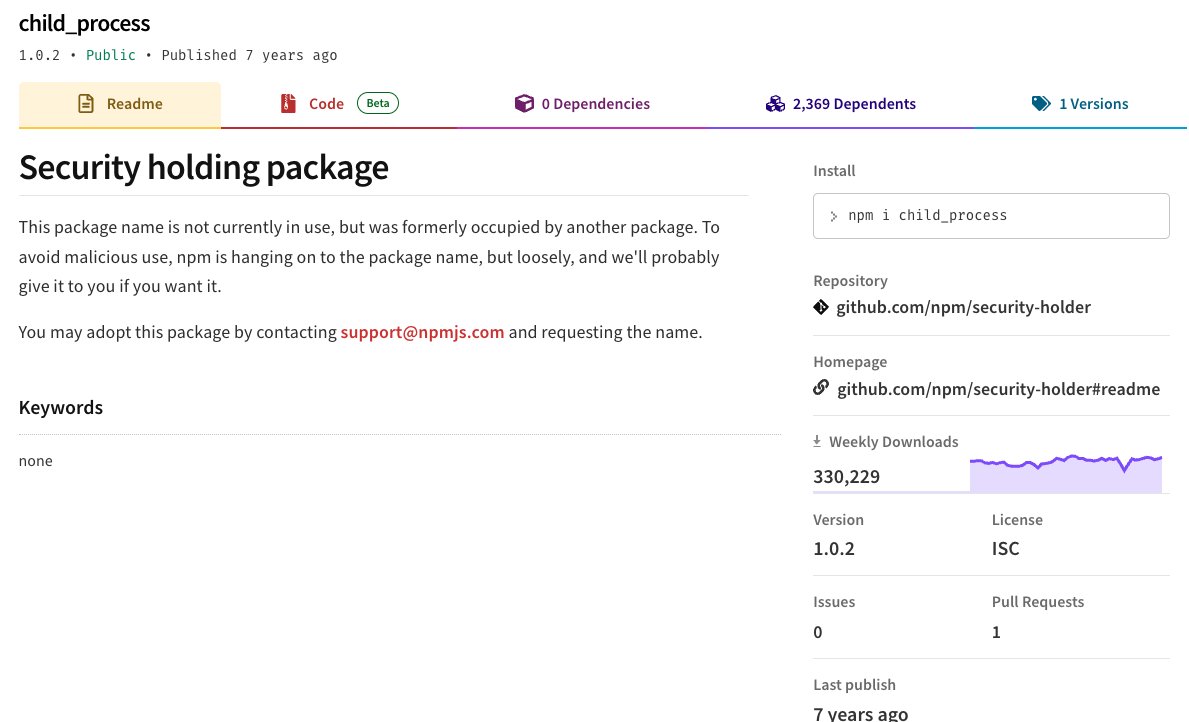Open the security-holder#readme homepage link
The image size is (1189, 722).
pyautogui.click(x=998, y=389)
